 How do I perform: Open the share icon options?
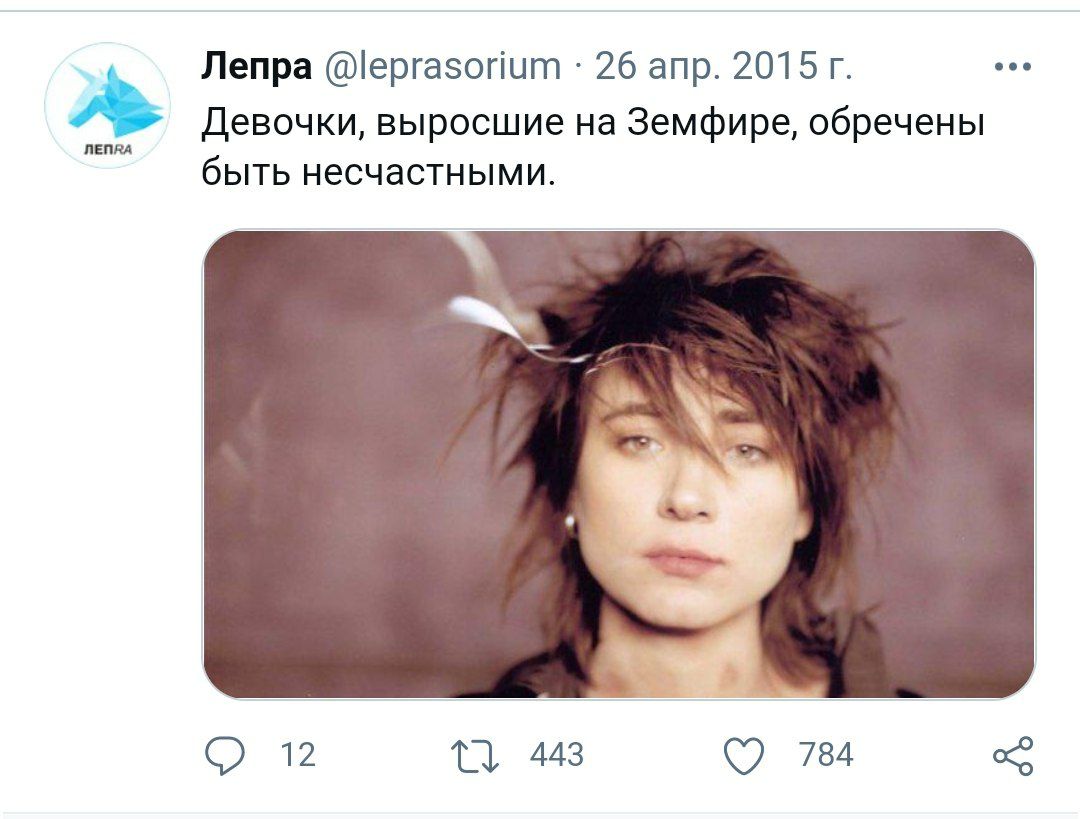point(1013,756)
